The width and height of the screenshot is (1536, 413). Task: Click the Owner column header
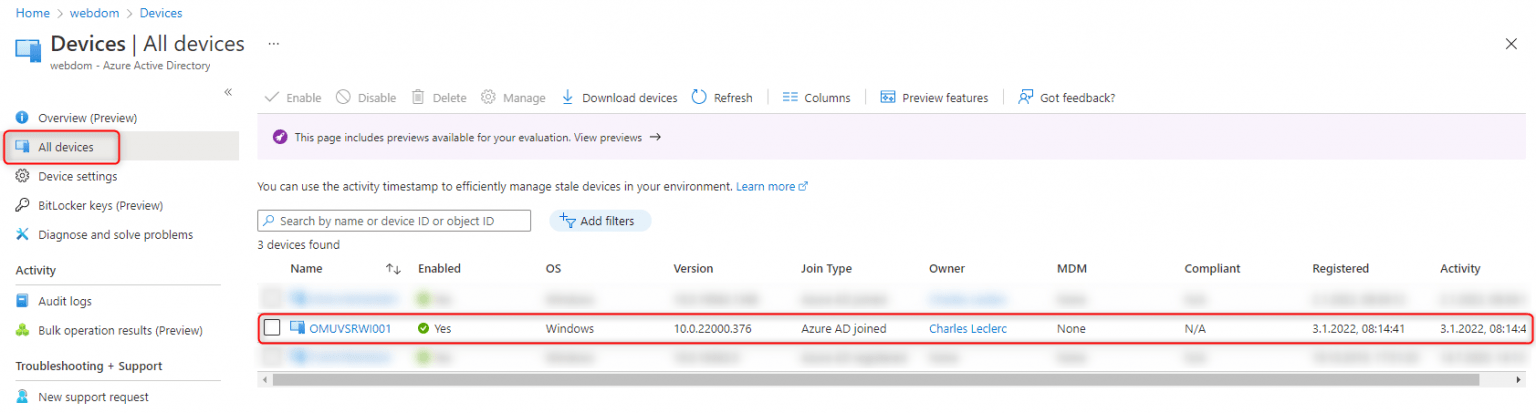(x=946, y=269)
